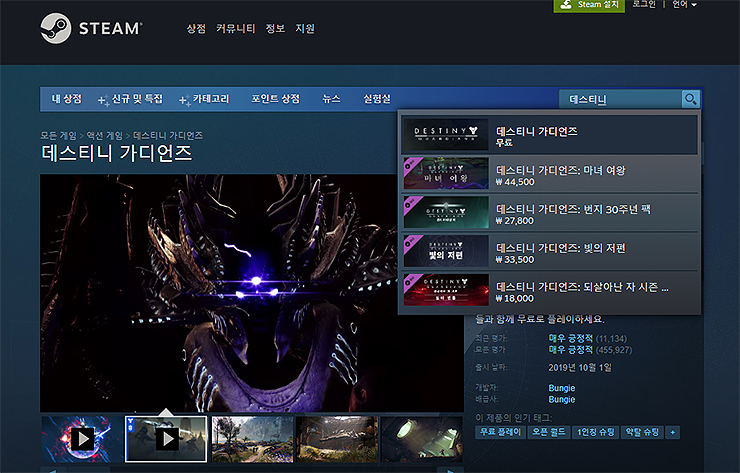Screen dimensions: 740x473
Task: Click the 데스티니 search input field
Action: [621, 100]
